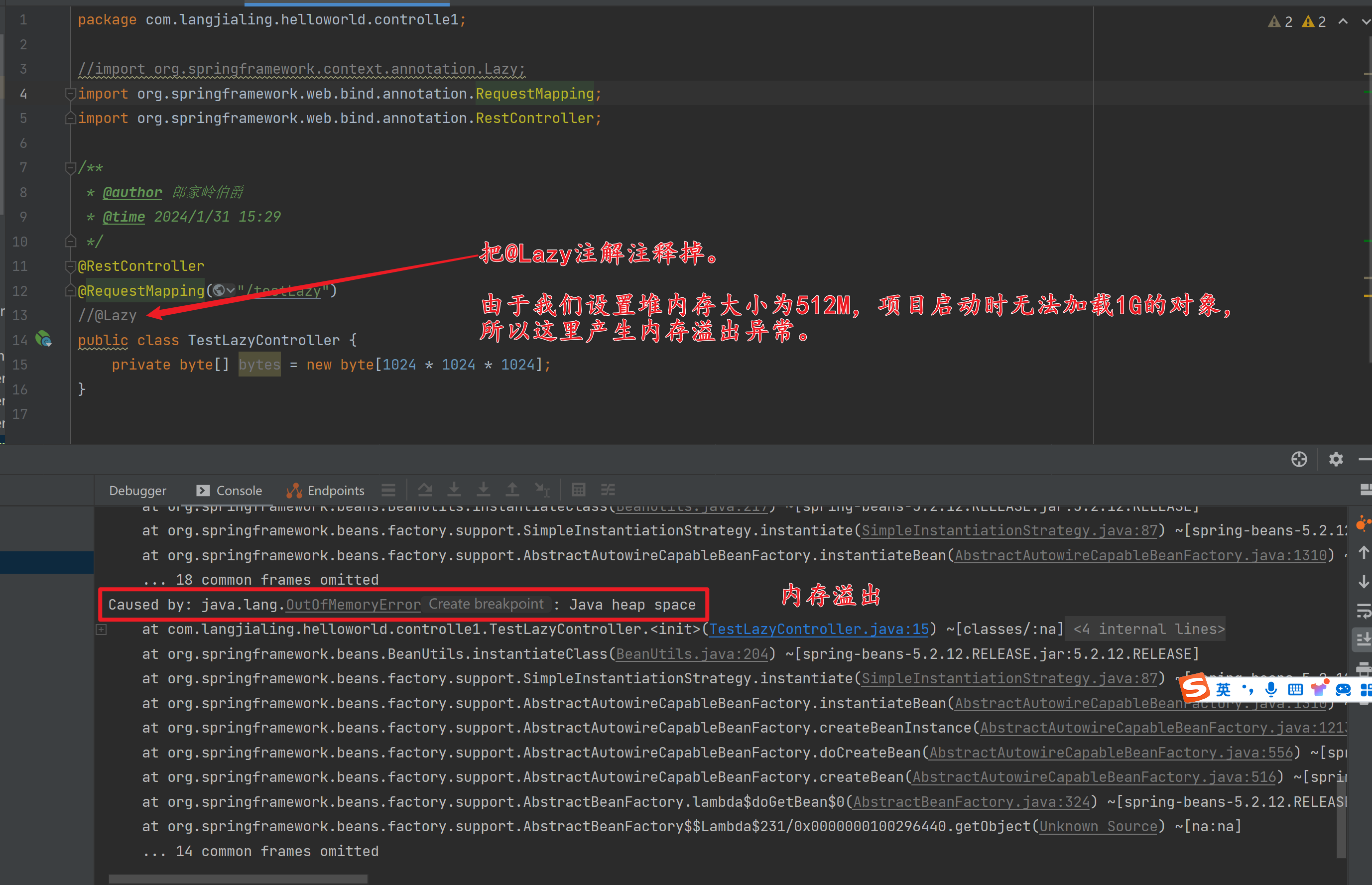Click the Restore Layout icon in debug panel
The image size is (1372, 885).
point(1366,490)
